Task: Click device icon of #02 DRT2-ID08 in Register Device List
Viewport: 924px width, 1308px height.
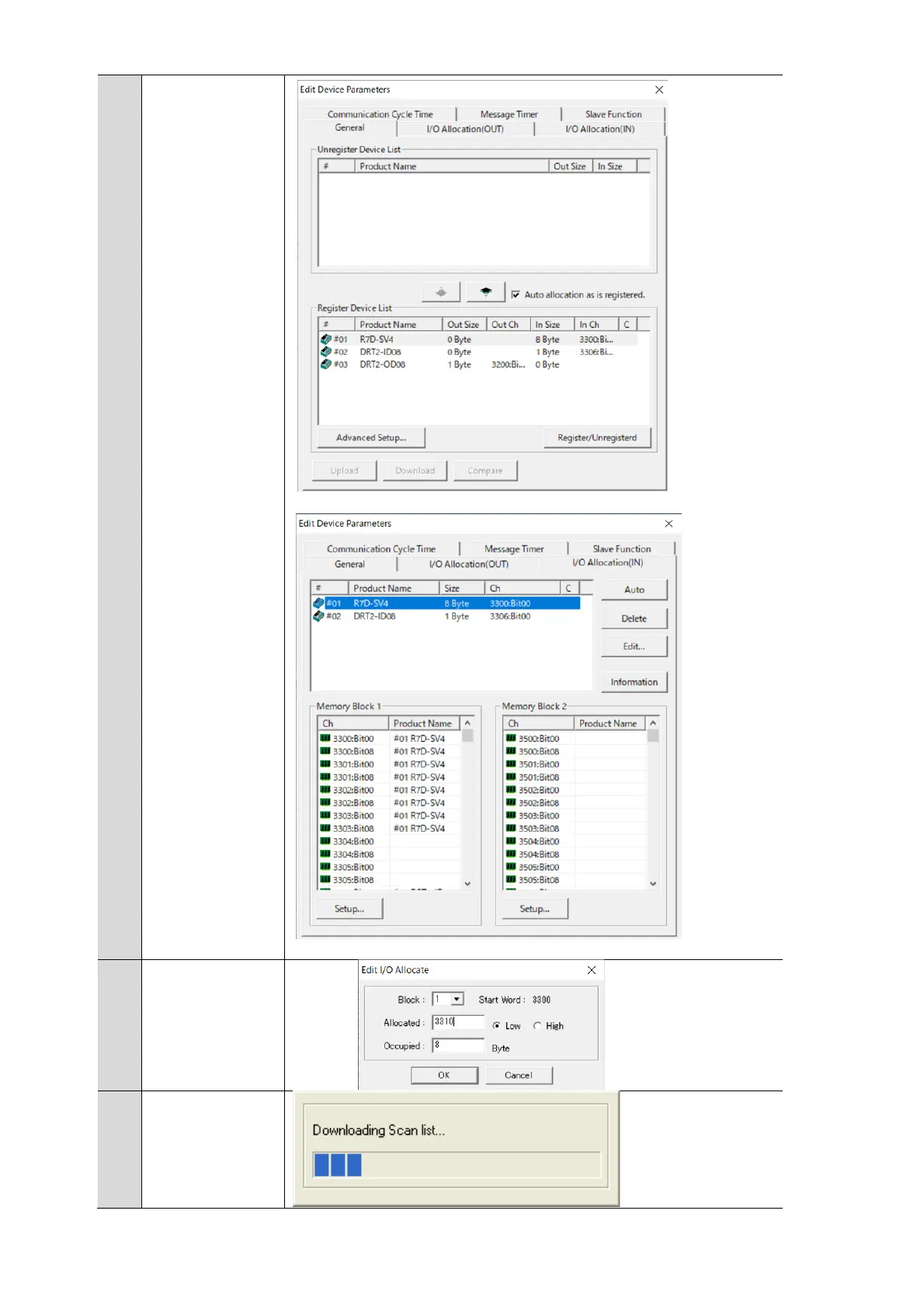Action: pyautogui.click(x=326, y=352)
